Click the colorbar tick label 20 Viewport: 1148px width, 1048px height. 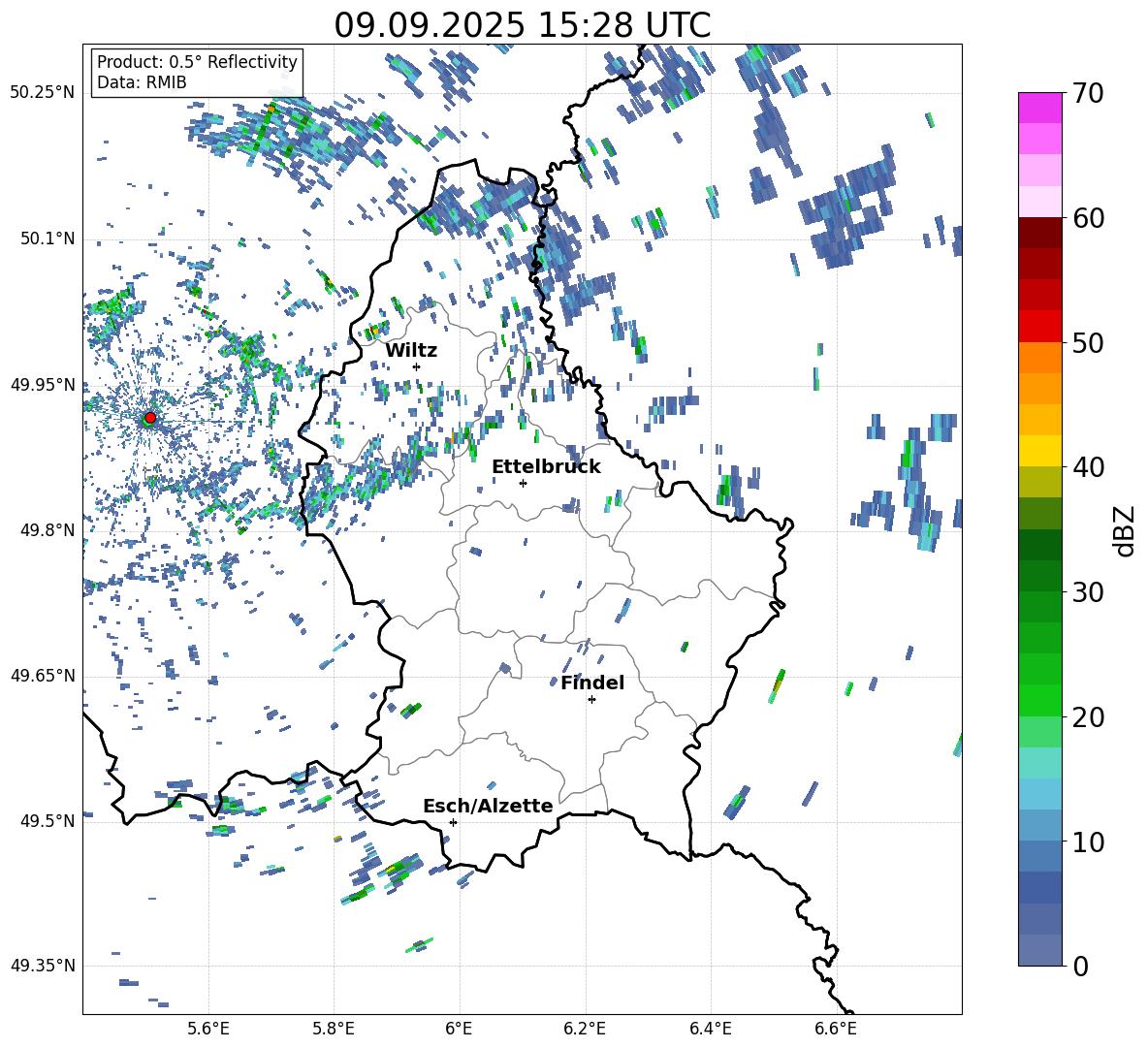tap(1089, 717)
